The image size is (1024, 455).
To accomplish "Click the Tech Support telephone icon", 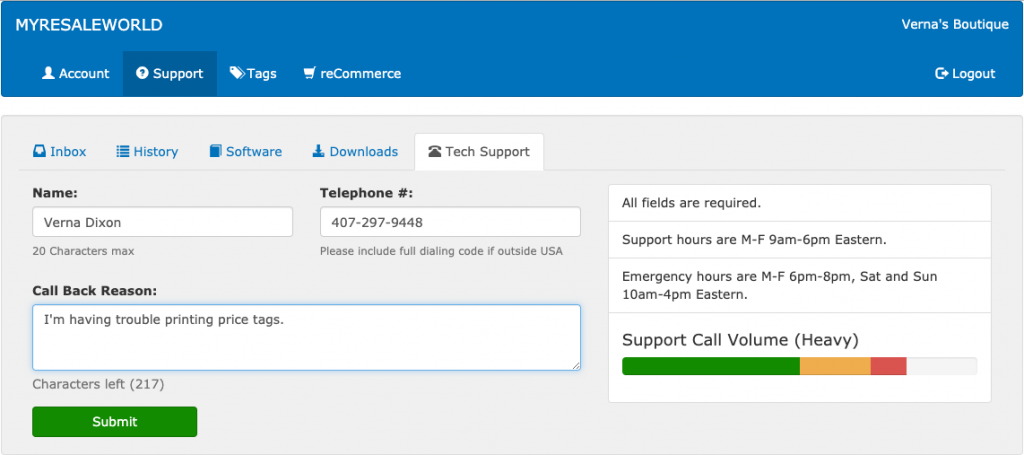I will point(434,152).
